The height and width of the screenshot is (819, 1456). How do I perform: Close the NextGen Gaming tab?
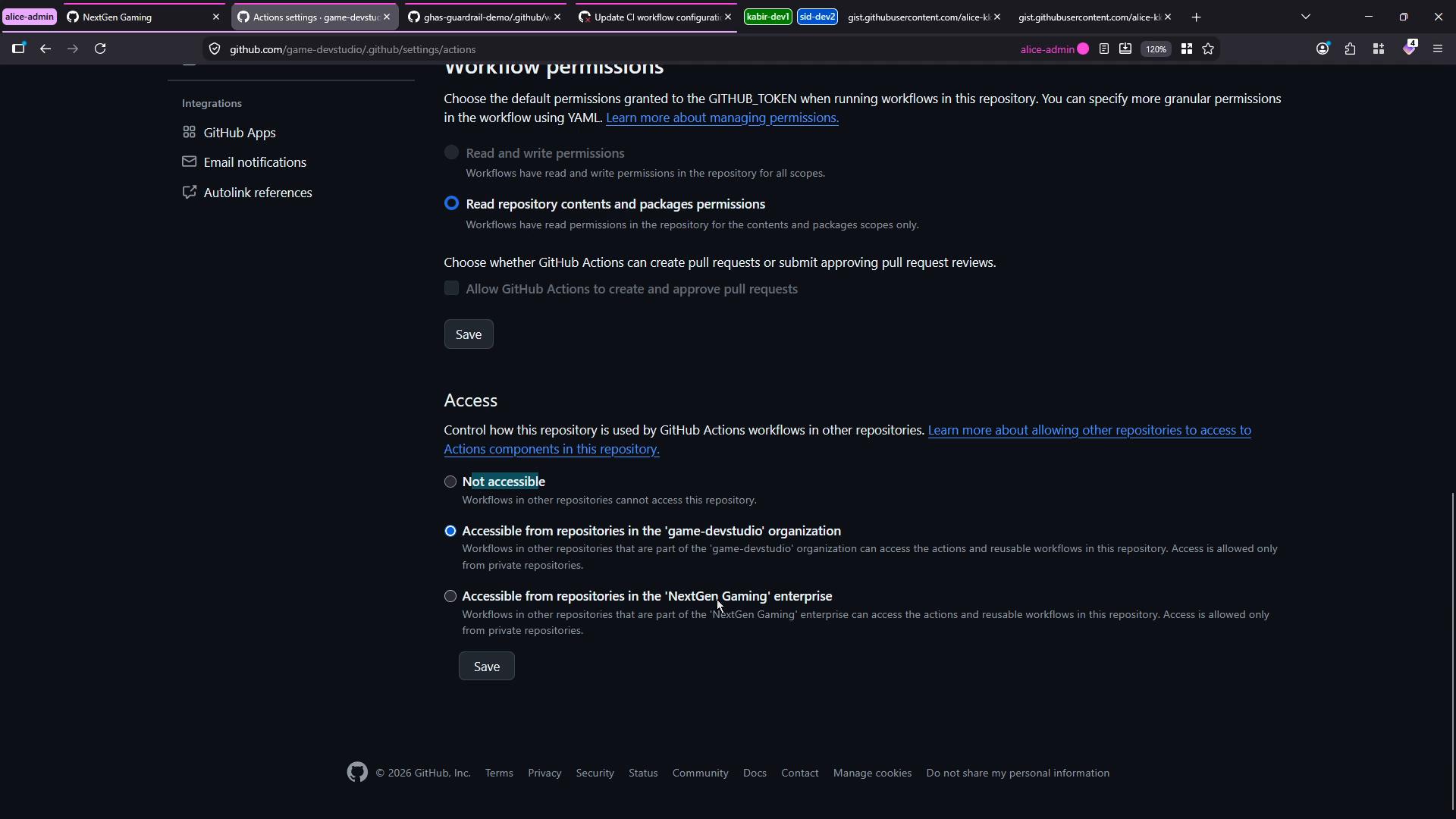pyautogui.click(x=215, y=17)
